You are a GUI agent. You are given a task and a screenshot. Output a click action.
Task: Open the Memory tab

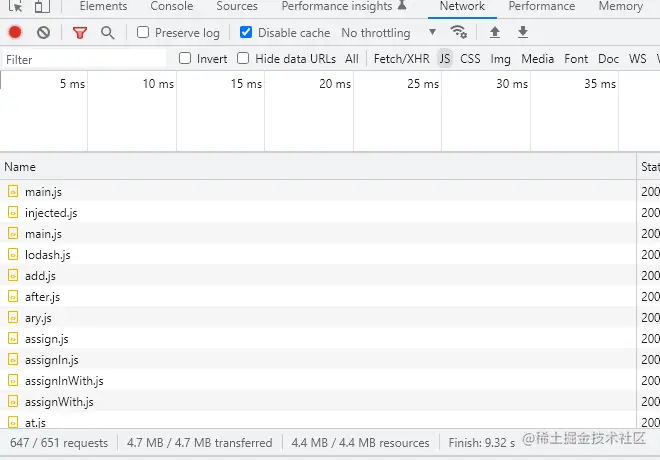pyautogui.click(x=621, y=6)
